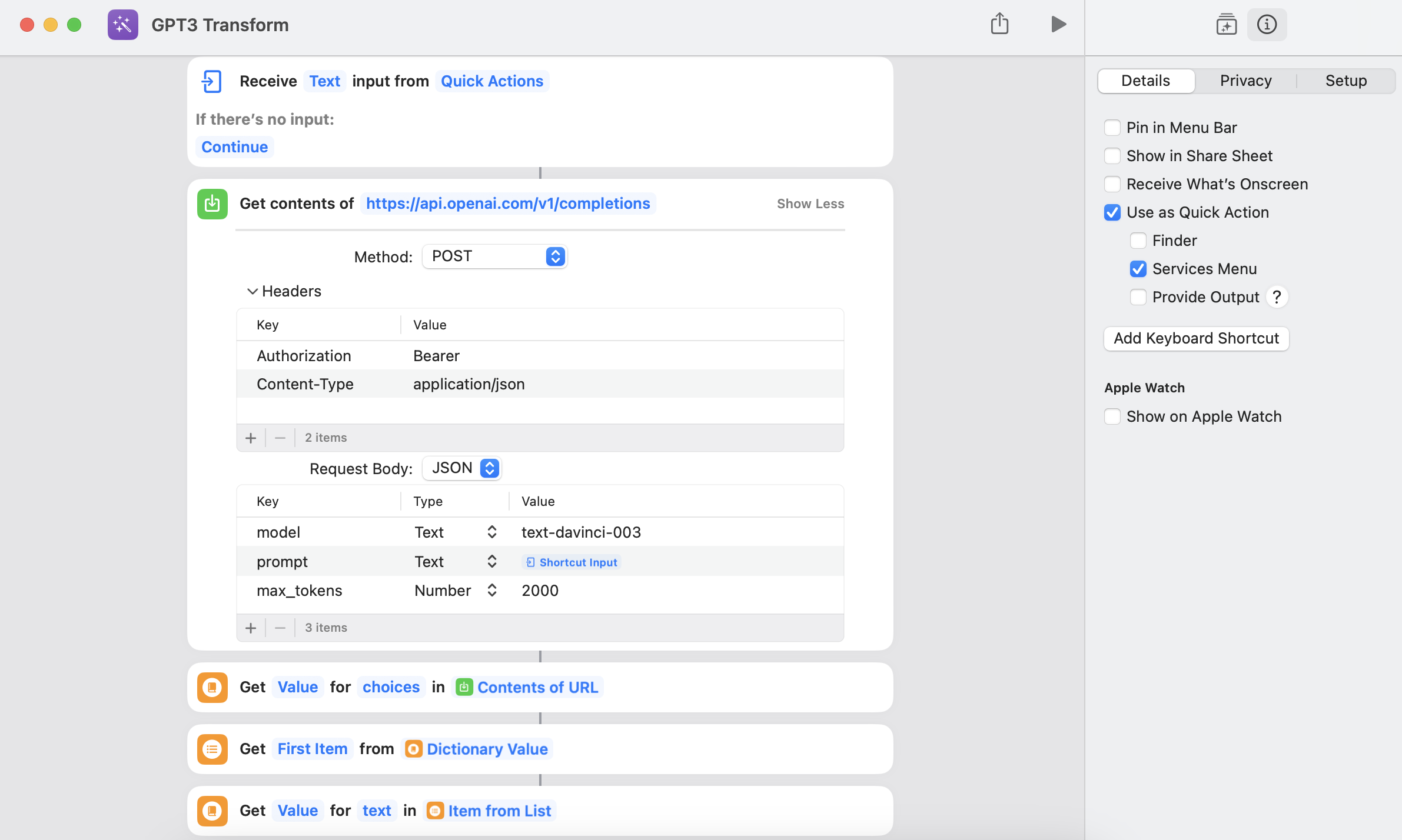Viewport: 1402px width, 840px height.
Task: Click the receive text input step icon
Action: point(211,81)
